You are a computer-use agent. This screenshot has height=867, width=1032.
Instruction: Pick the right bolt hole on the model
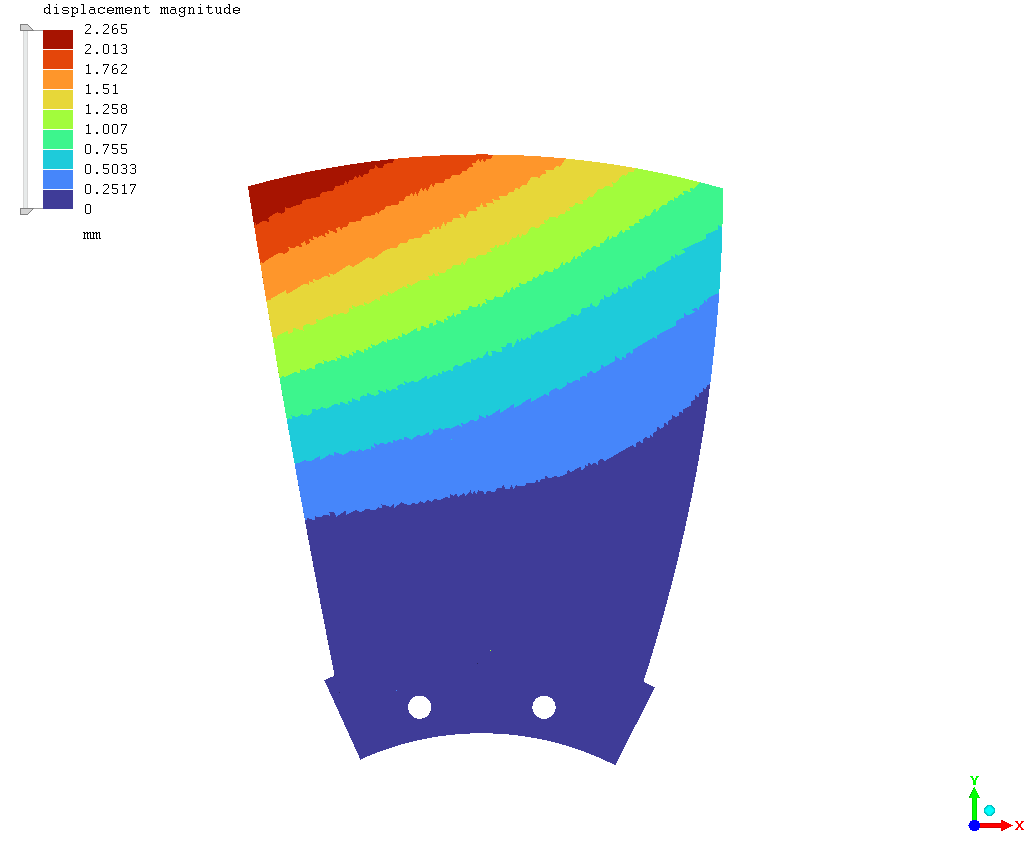pyautogui.click(x=544, y=707)
